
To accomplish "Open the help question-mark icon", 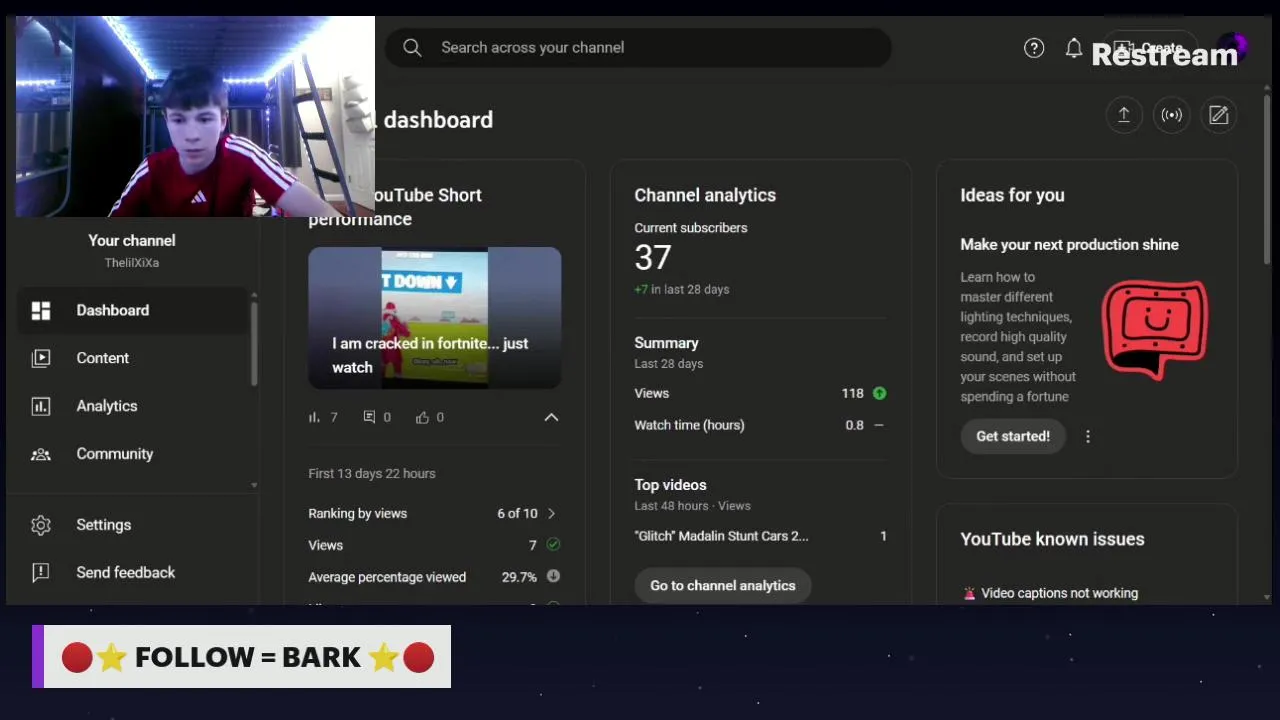I will point(1034,48).
